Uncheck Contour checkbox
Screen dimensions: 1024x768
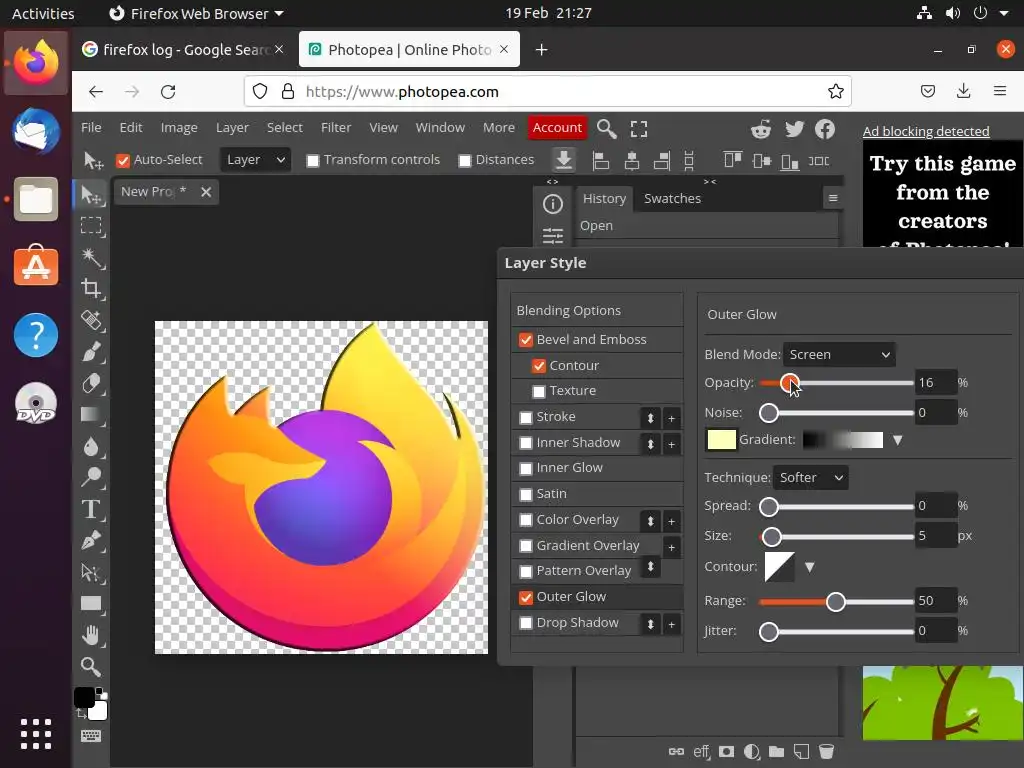[539, 366]
